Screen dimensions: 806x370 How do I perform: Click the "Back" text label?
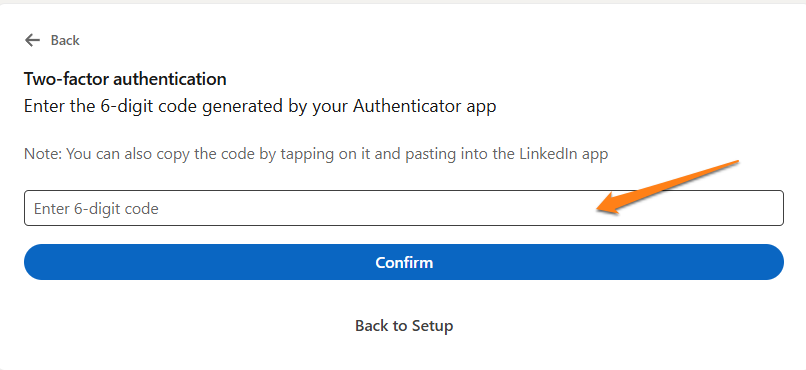pos(65,40)
